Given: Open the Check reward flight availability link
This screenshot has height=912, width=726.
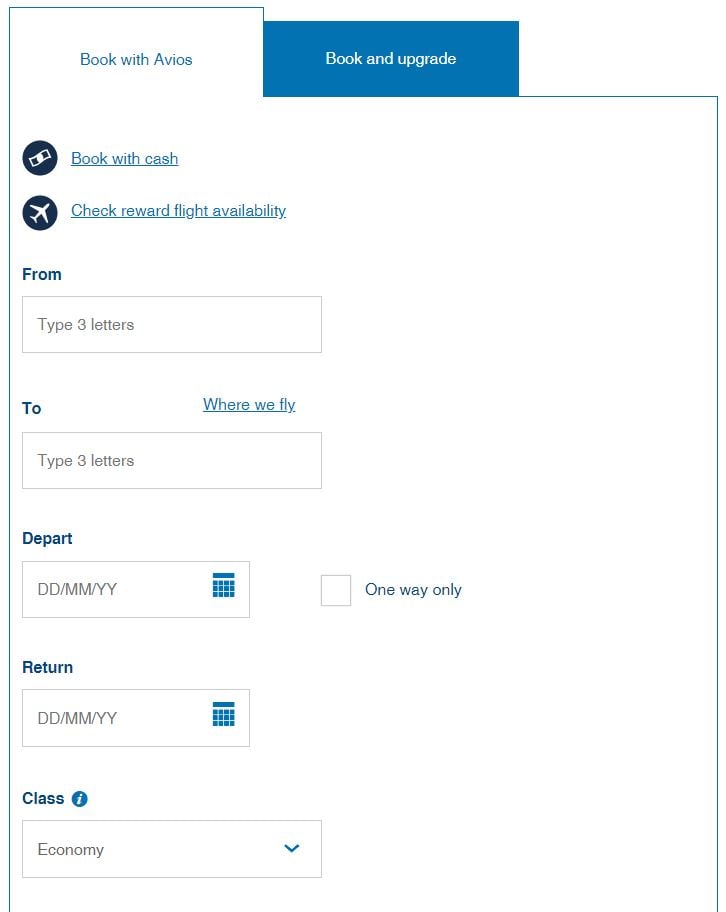Looking at the screenshot, I should pos(179,211).
